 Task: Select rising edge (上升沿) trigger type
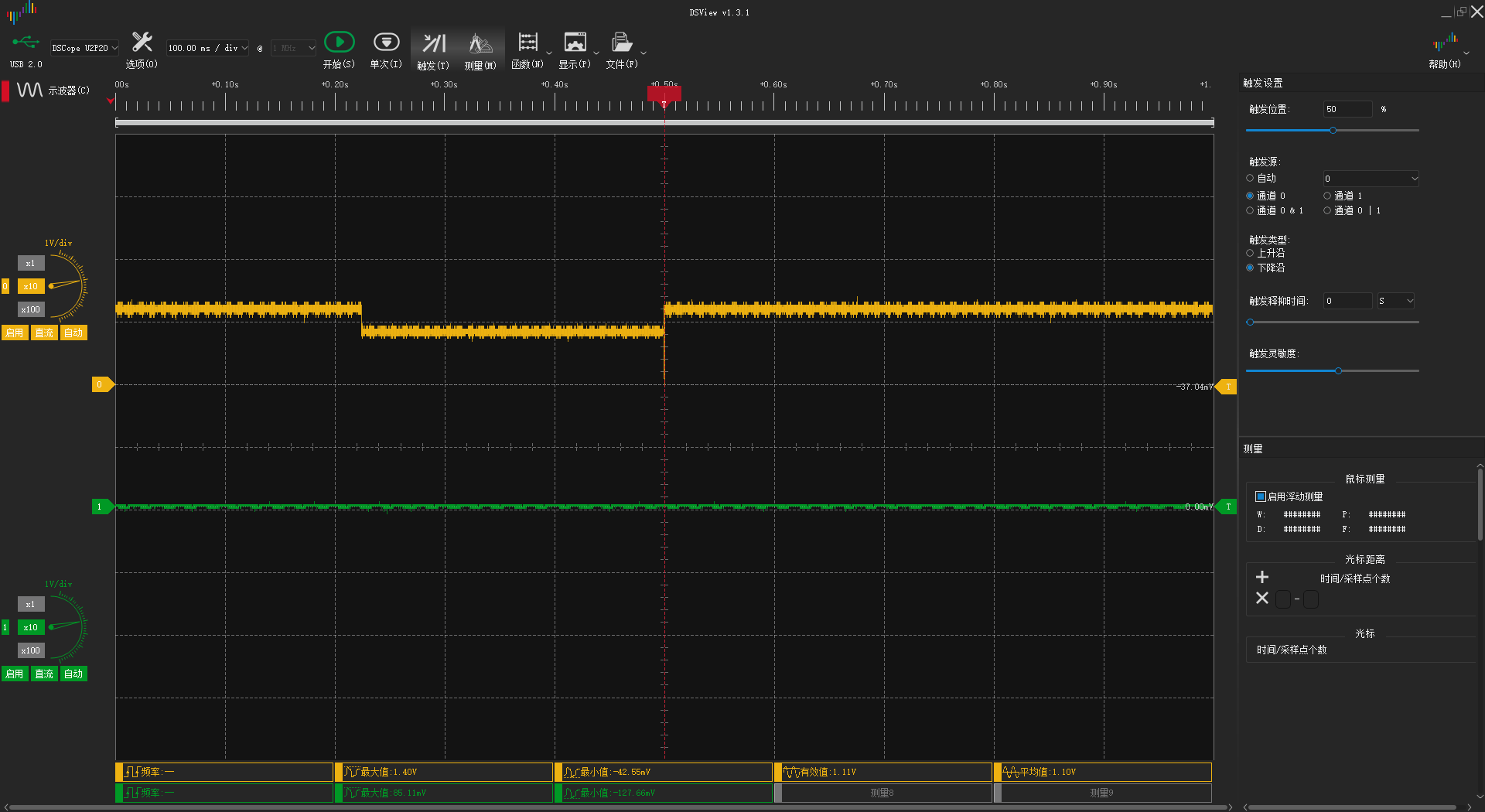point(1250,253)
